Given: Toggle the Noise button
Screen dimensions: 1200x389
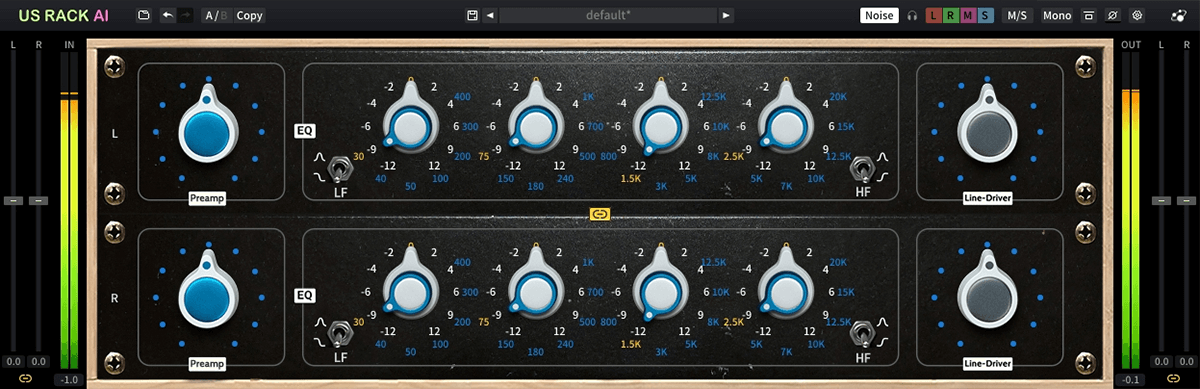Looking at the screenshot, I should pos(879,15).
